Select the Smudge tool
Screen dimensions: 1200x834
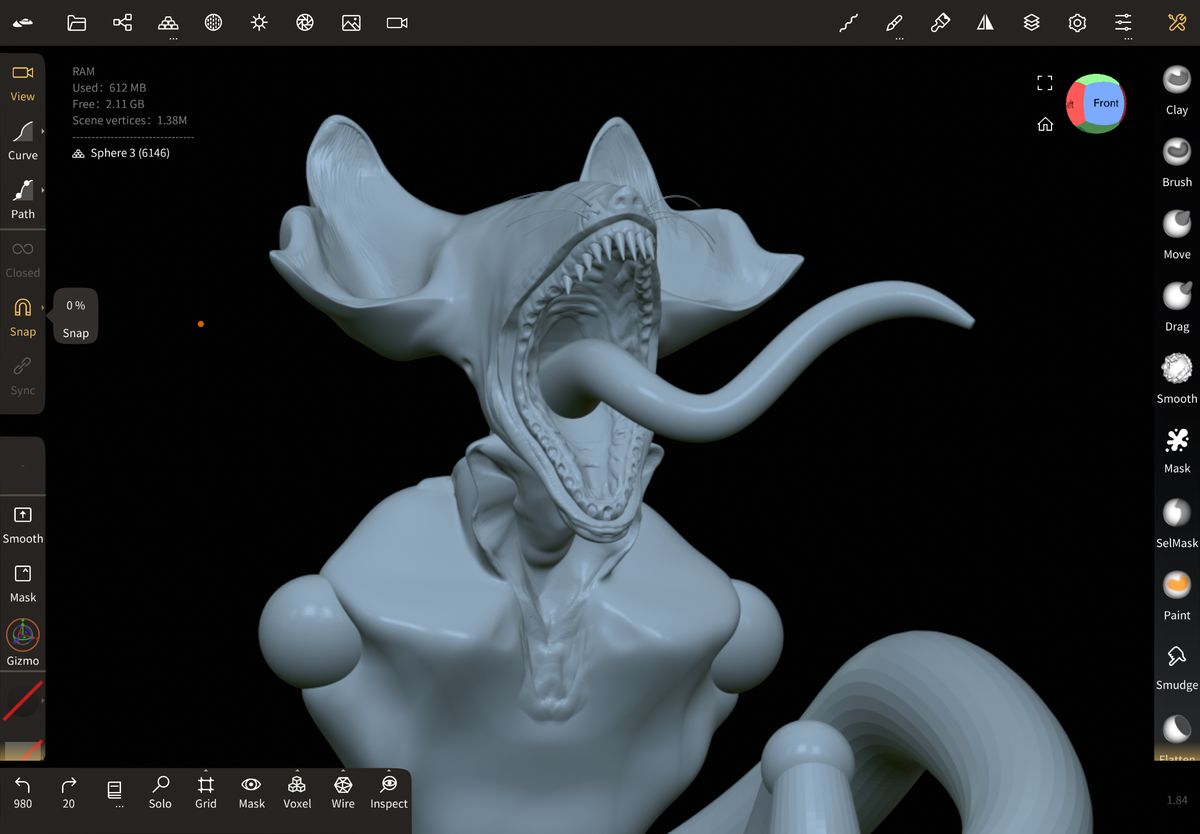click(1177, 667)
